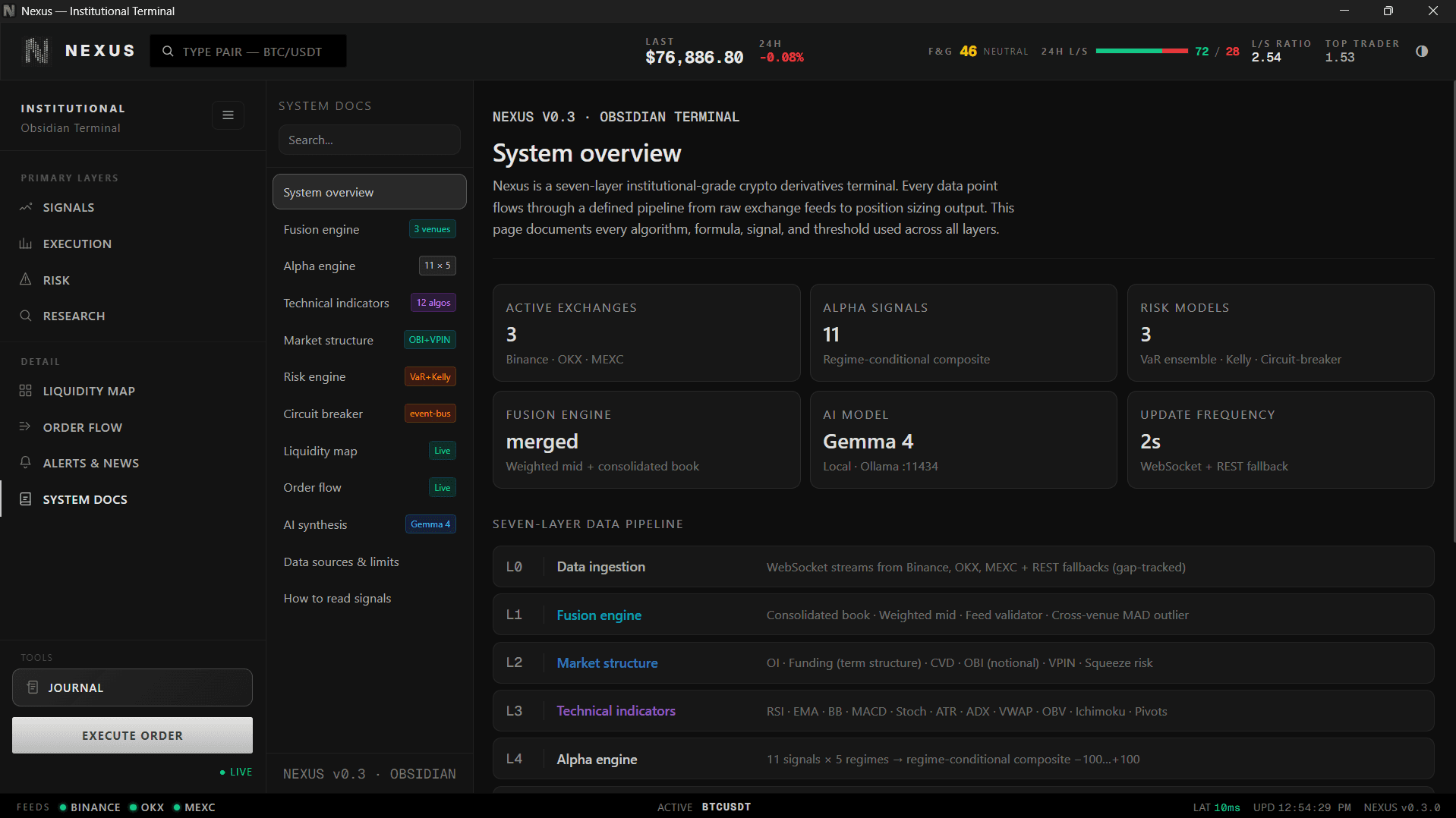Click the Risk warning triangle icon
Image resolution: width=1456 pixels, height=818 pixels.
(x=26, y=280)
